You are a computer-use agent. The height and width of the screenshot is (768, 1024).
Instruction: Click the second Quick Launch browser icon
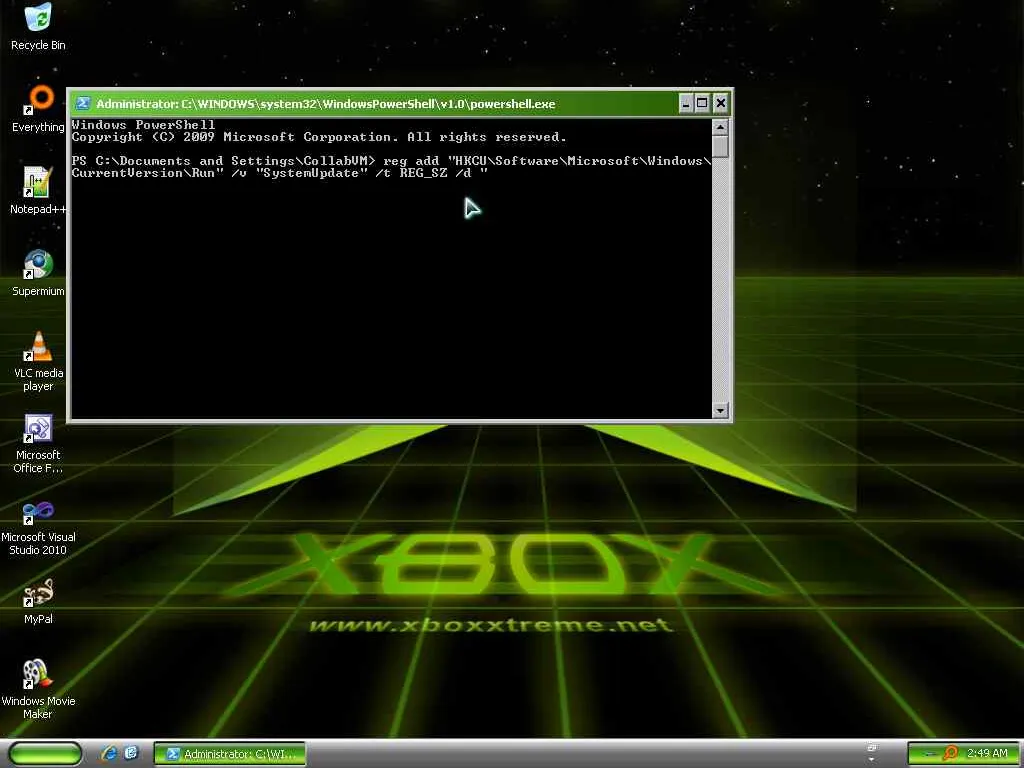(x=131, y=753)
